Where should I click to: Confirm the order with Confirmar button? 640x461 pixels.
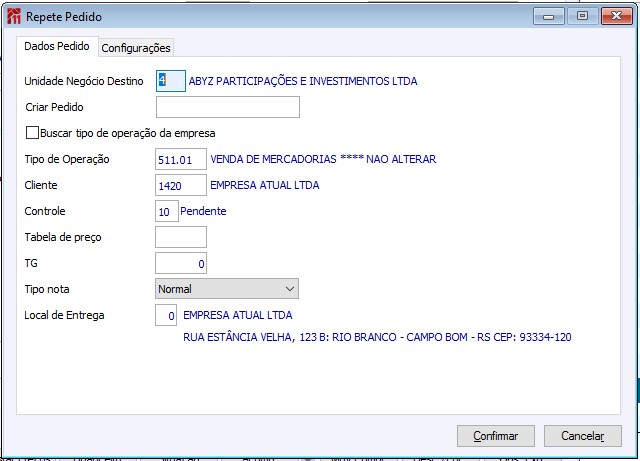tap(496, 436)
